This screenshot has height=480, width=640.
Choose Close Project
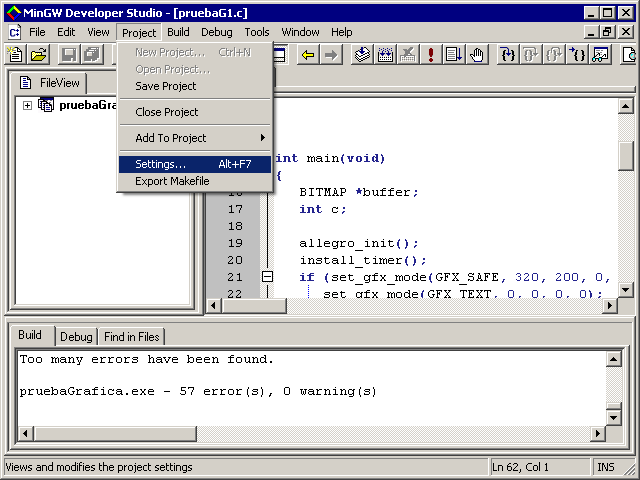(195, 112)
